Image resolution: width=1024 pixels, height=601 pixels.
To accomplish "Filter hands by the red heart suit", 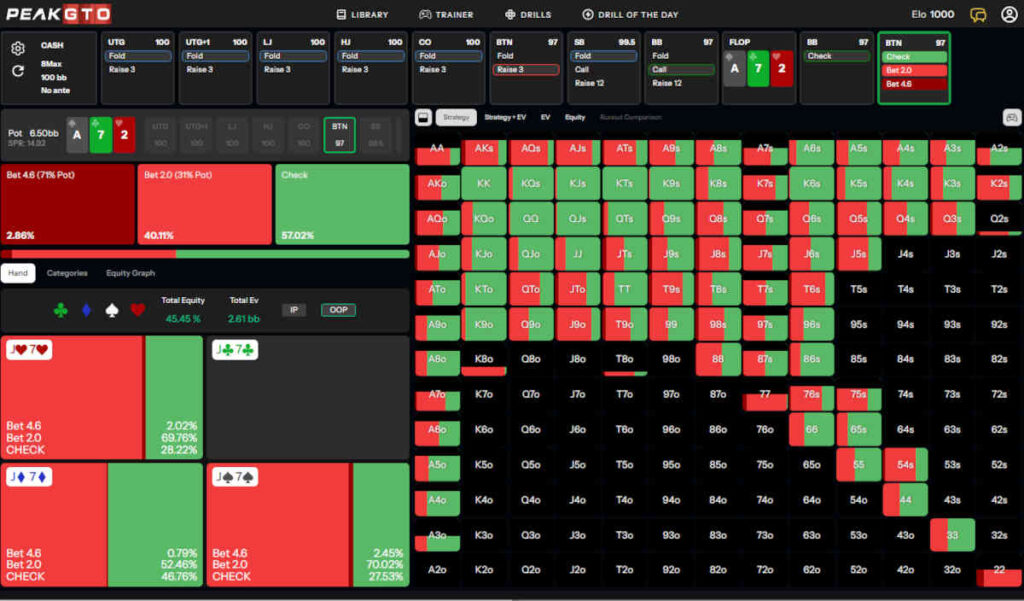I will pos(138,310).
